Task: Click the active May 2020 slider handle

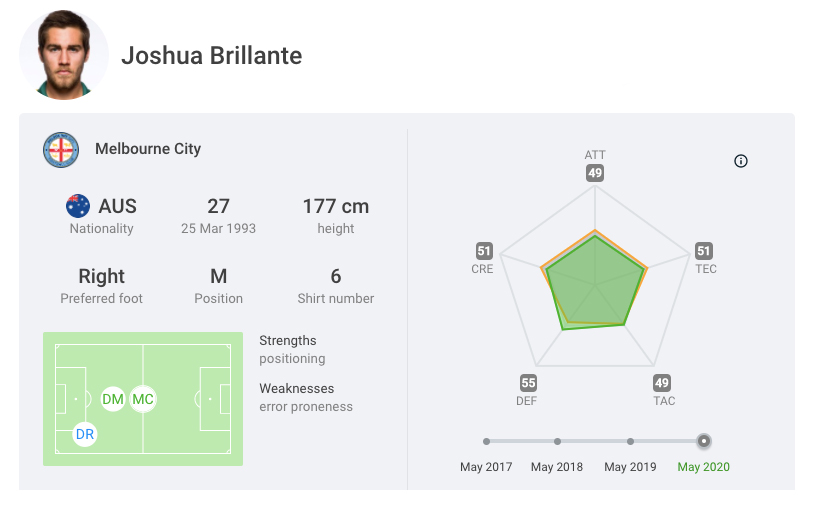Action: [x=704, y=441]
